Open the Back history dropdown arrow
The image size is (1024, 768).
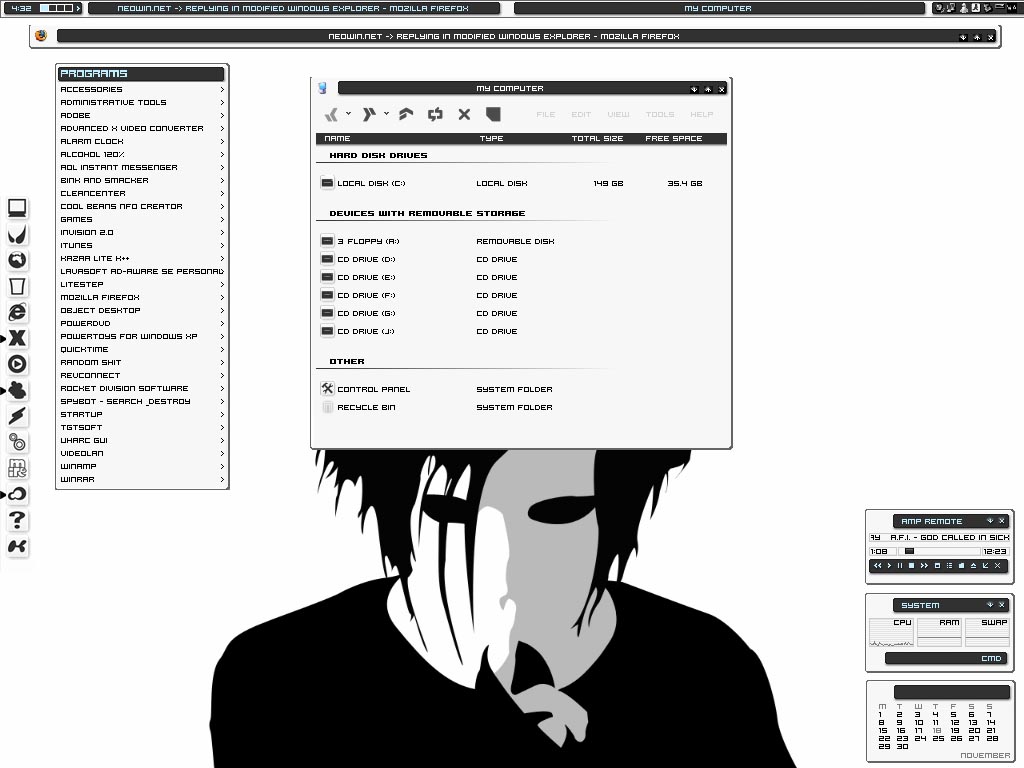click(349, 114)
